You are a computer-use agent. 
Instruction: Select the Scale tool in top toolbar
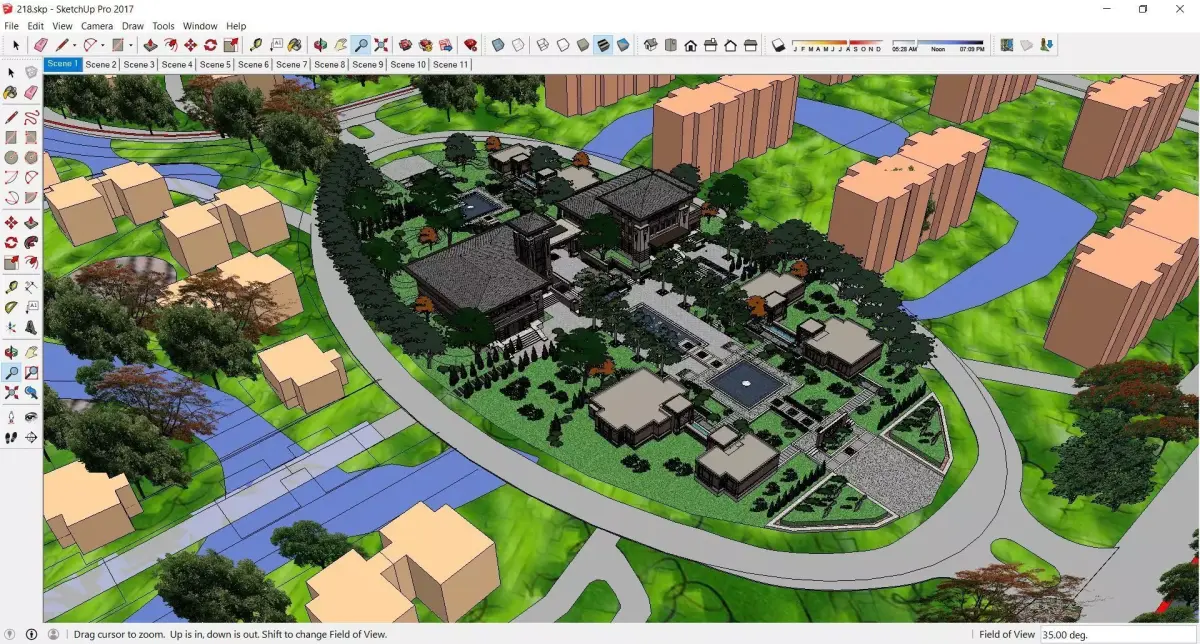pos(231,45)
